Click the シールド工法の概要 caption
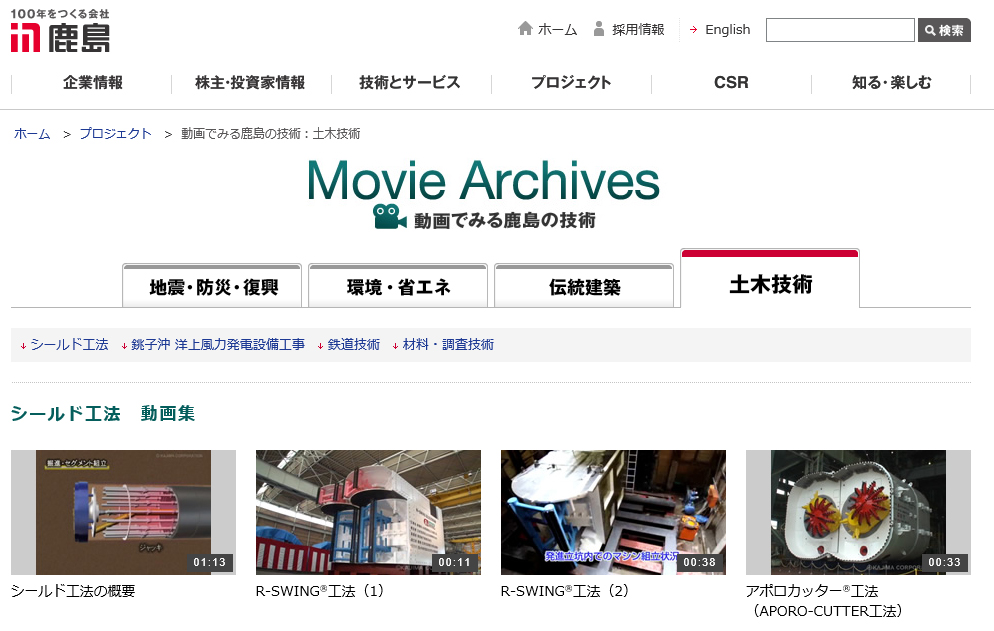Screen dimensions: 994x631 pos(73,591)
